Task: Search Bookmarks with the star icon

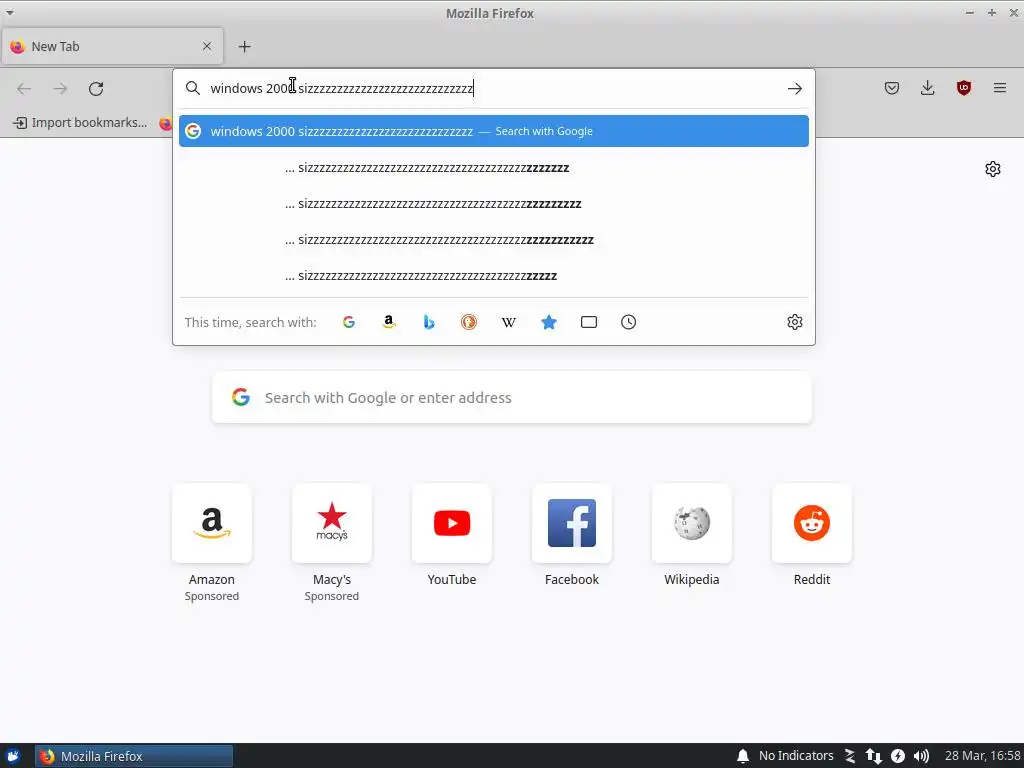Action: [x=549, y=322]
